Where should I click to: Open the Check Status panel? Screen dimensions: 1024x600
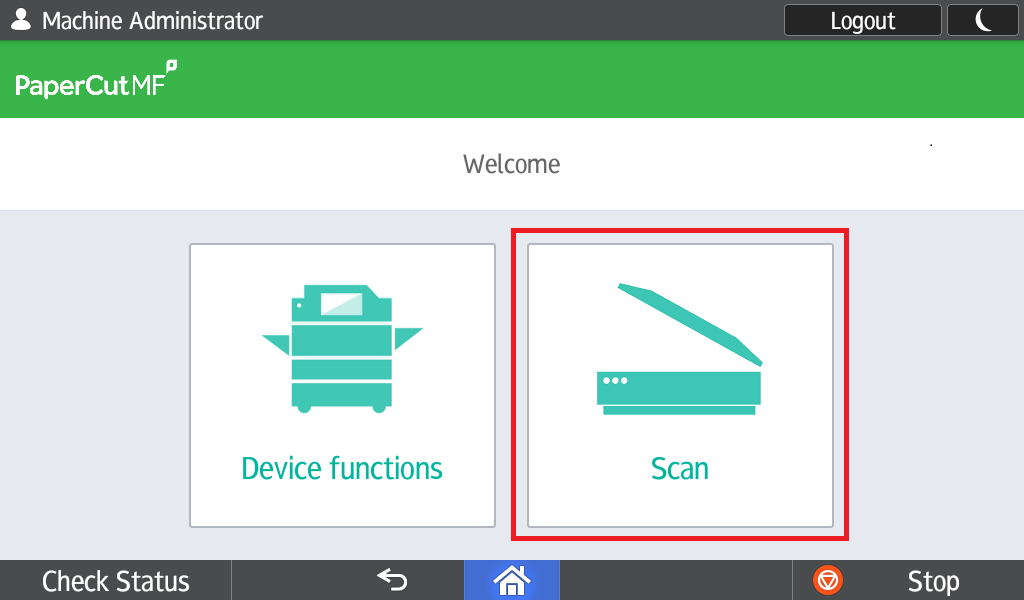(x=116, y=581)
